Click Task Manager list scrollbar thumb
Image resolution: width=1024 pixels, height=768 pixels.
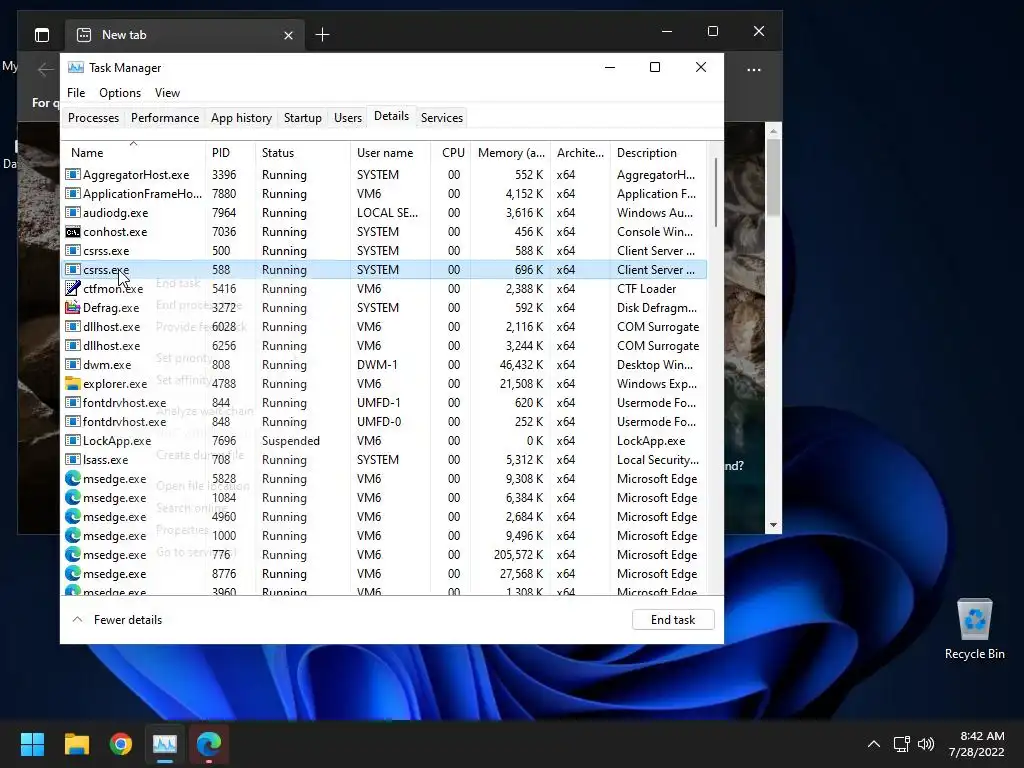coord(716,193)
